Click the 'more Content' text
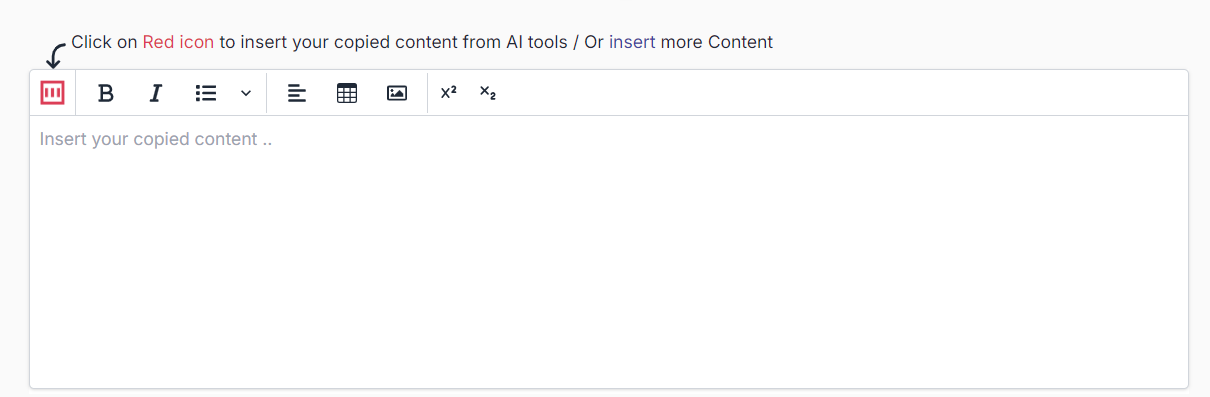Image resolution: width=1210 pixels, height=397 pixels. [x=717, y=42]
